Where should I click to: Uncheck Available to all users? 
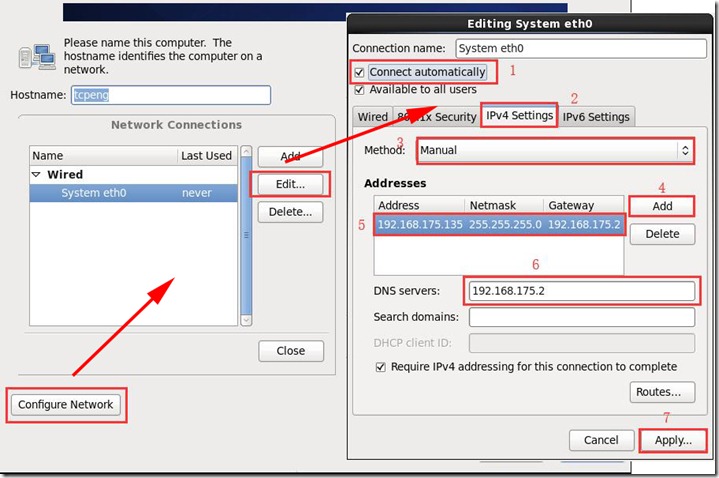(x=361, y=90)
